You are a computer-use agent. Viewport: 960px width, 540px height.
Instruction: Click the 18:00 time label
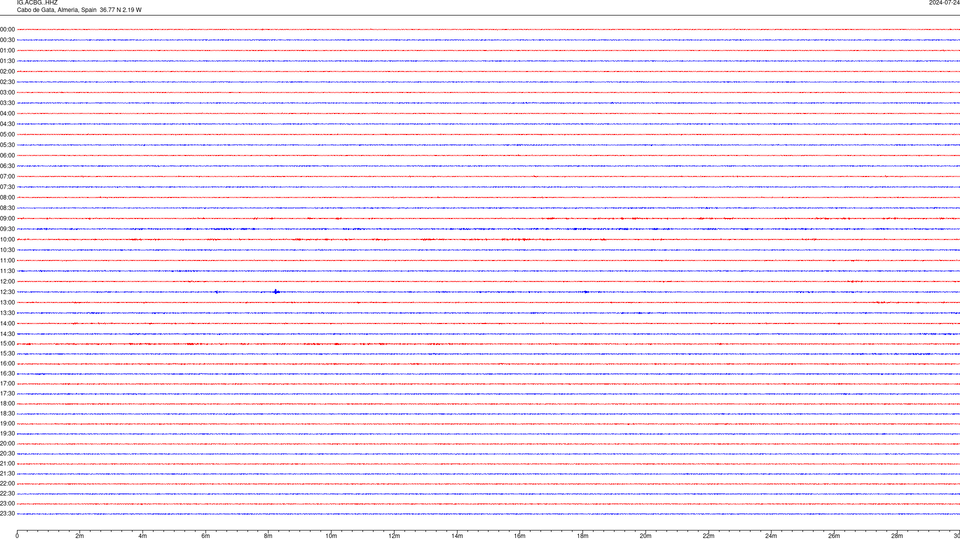pyautogui.click(x=7, y=403)
